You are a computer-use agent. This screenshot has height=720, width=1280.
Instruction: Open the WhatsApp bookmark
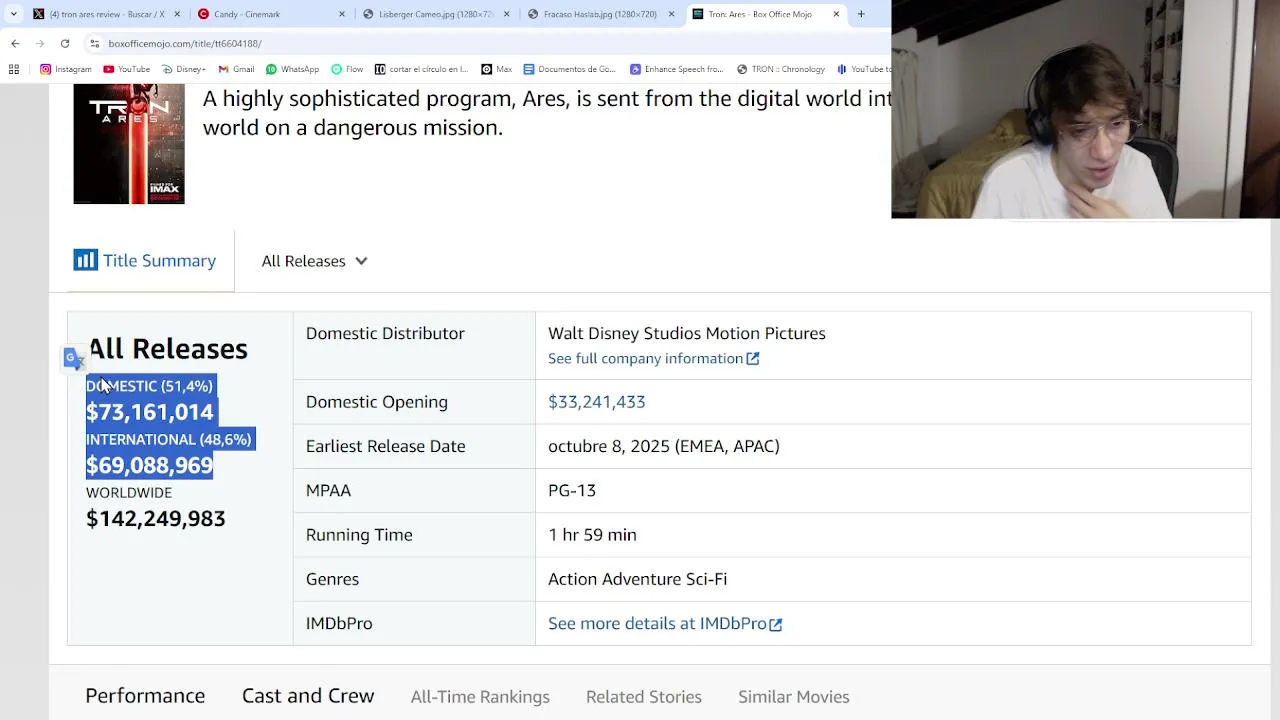coord(292,69)
